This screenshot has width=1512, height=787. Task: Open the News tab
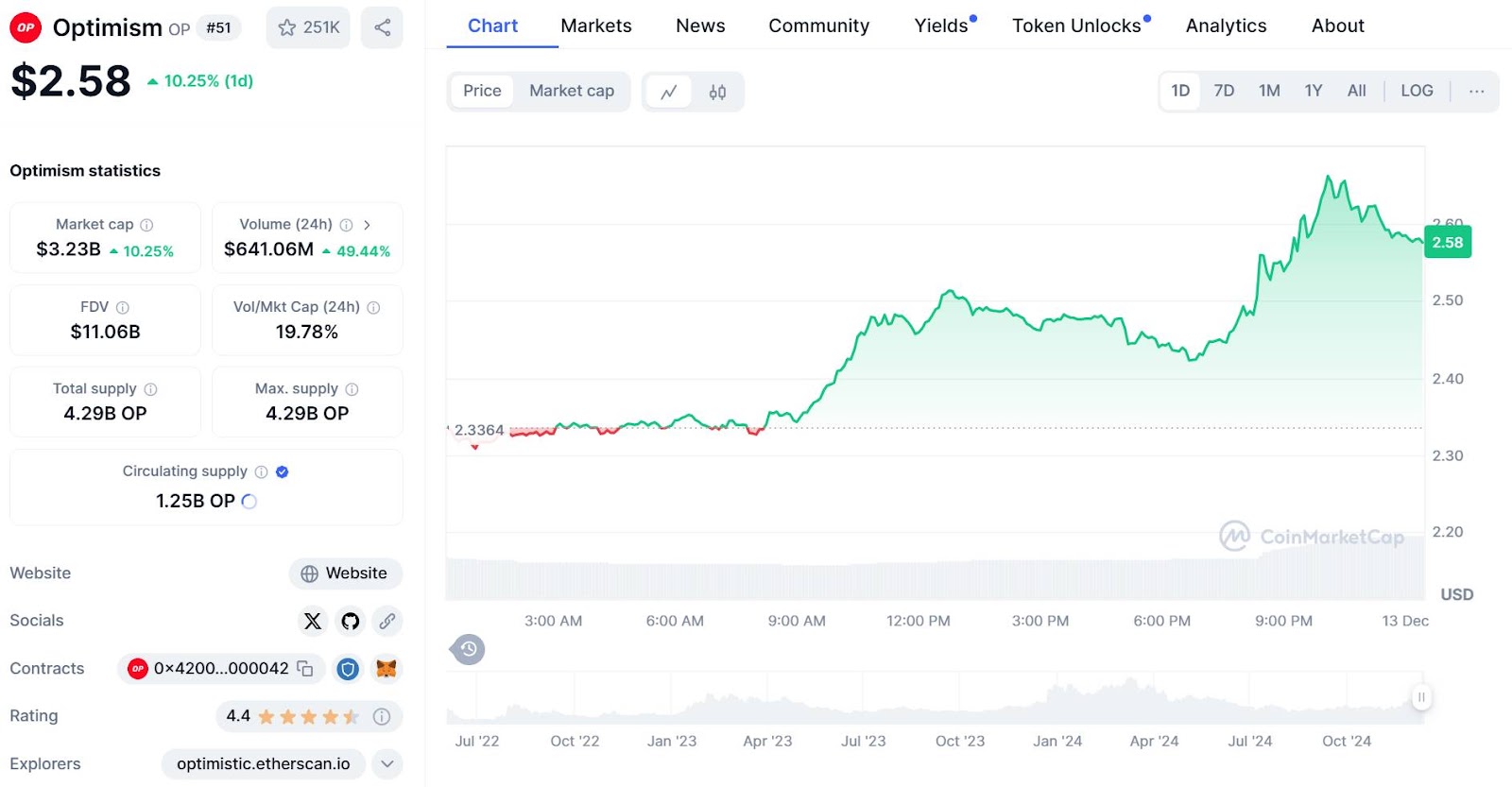[x=700, y=26]
